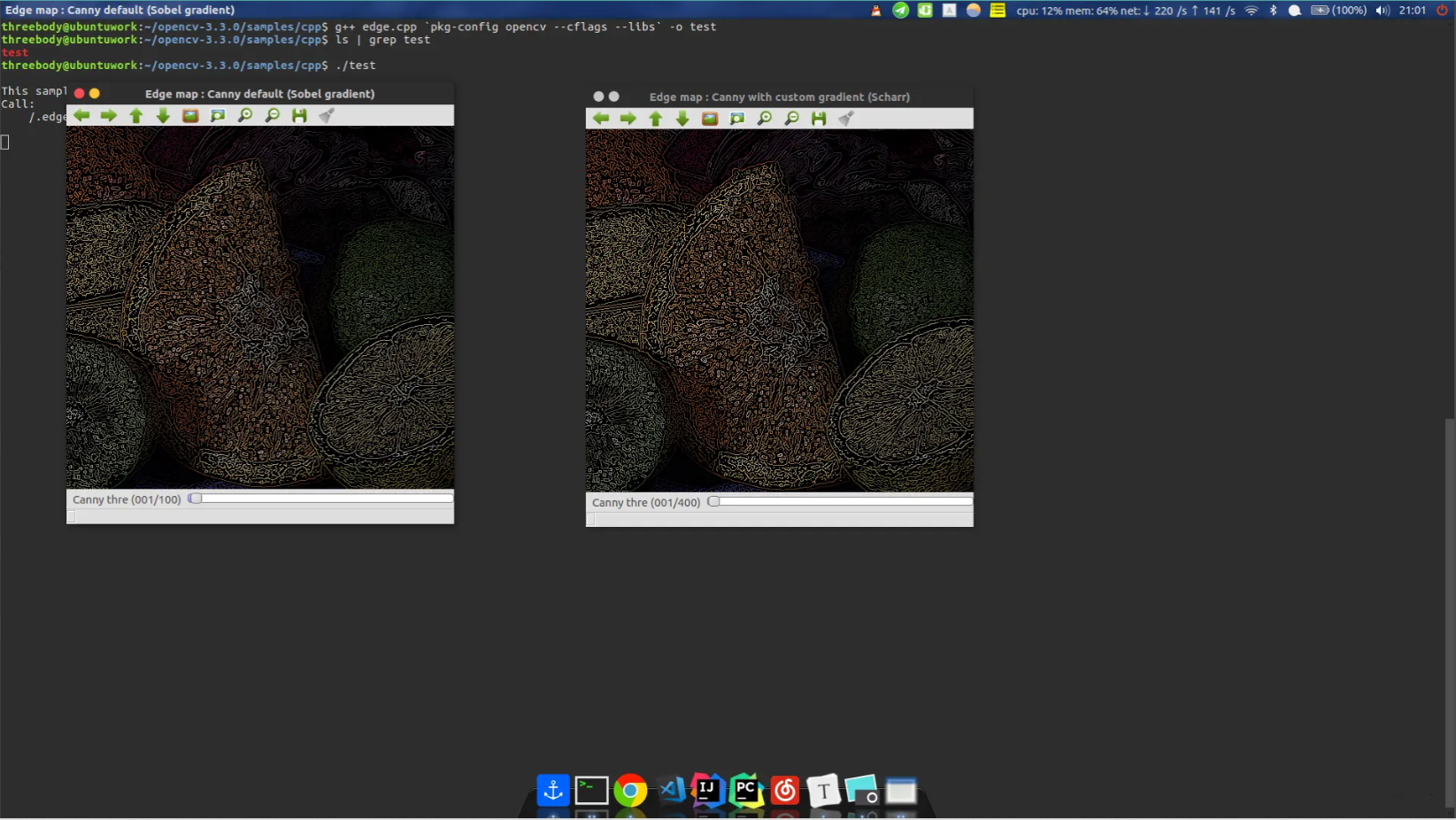Save the Scharr edge map image

[819, 119]
